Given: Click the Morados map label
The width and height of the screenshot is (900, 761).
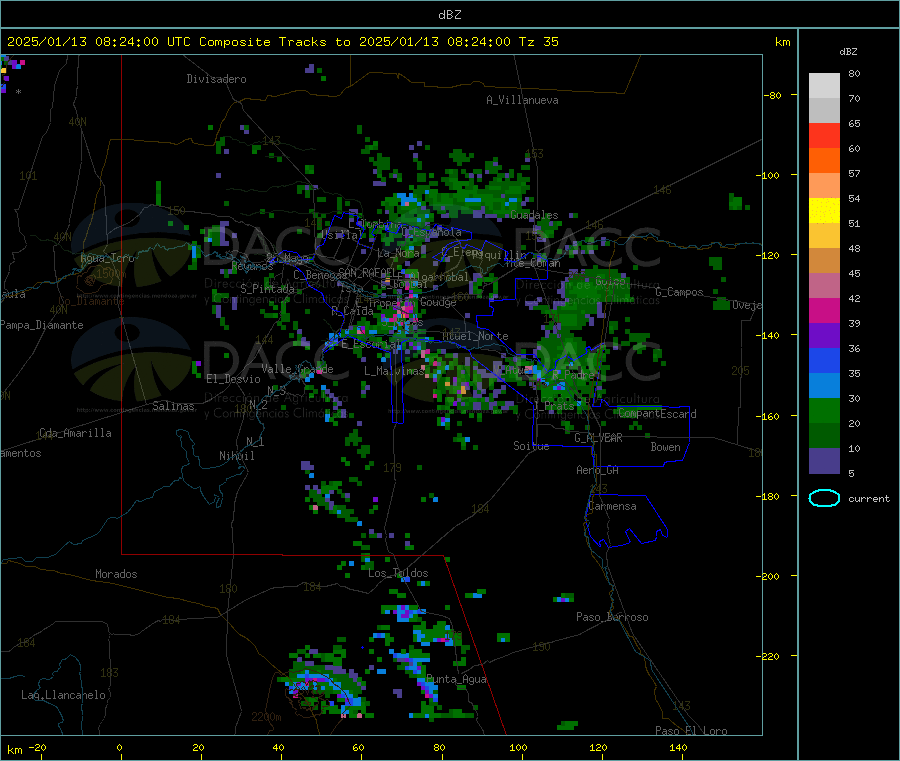Looking at the screenshot, I should point(116,574).
